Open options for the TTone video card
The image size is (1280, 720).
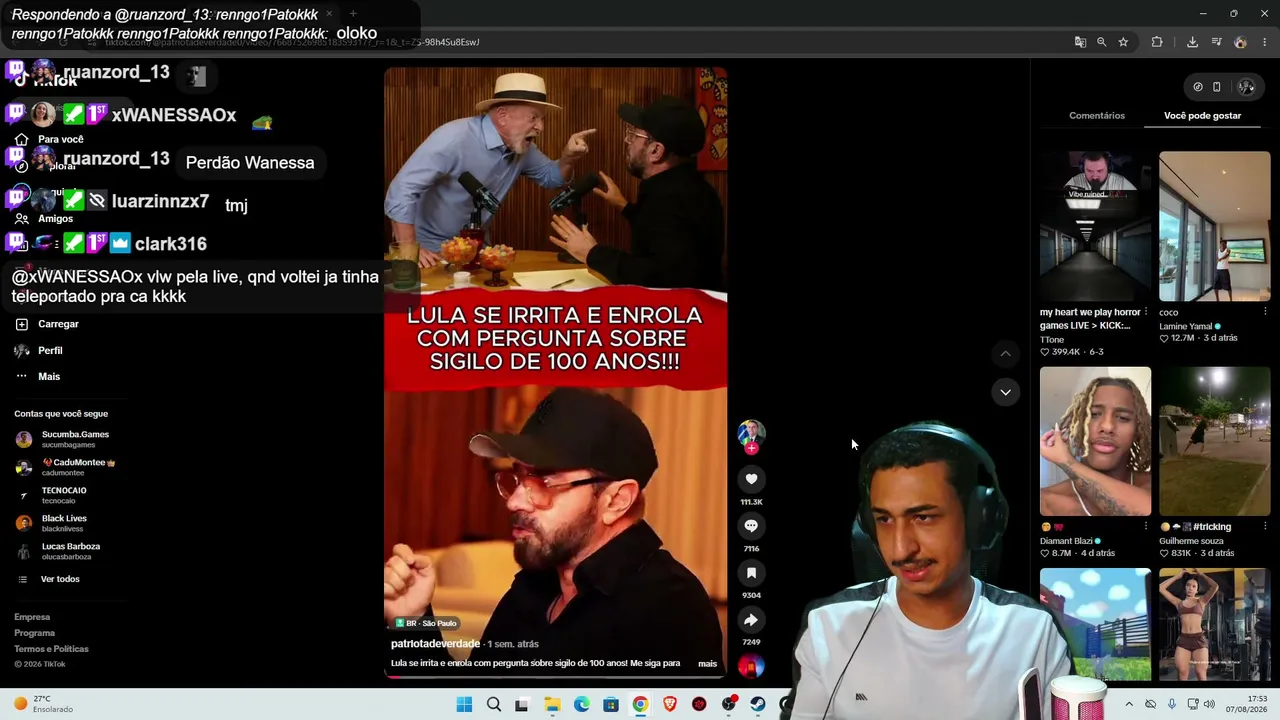1146,312
